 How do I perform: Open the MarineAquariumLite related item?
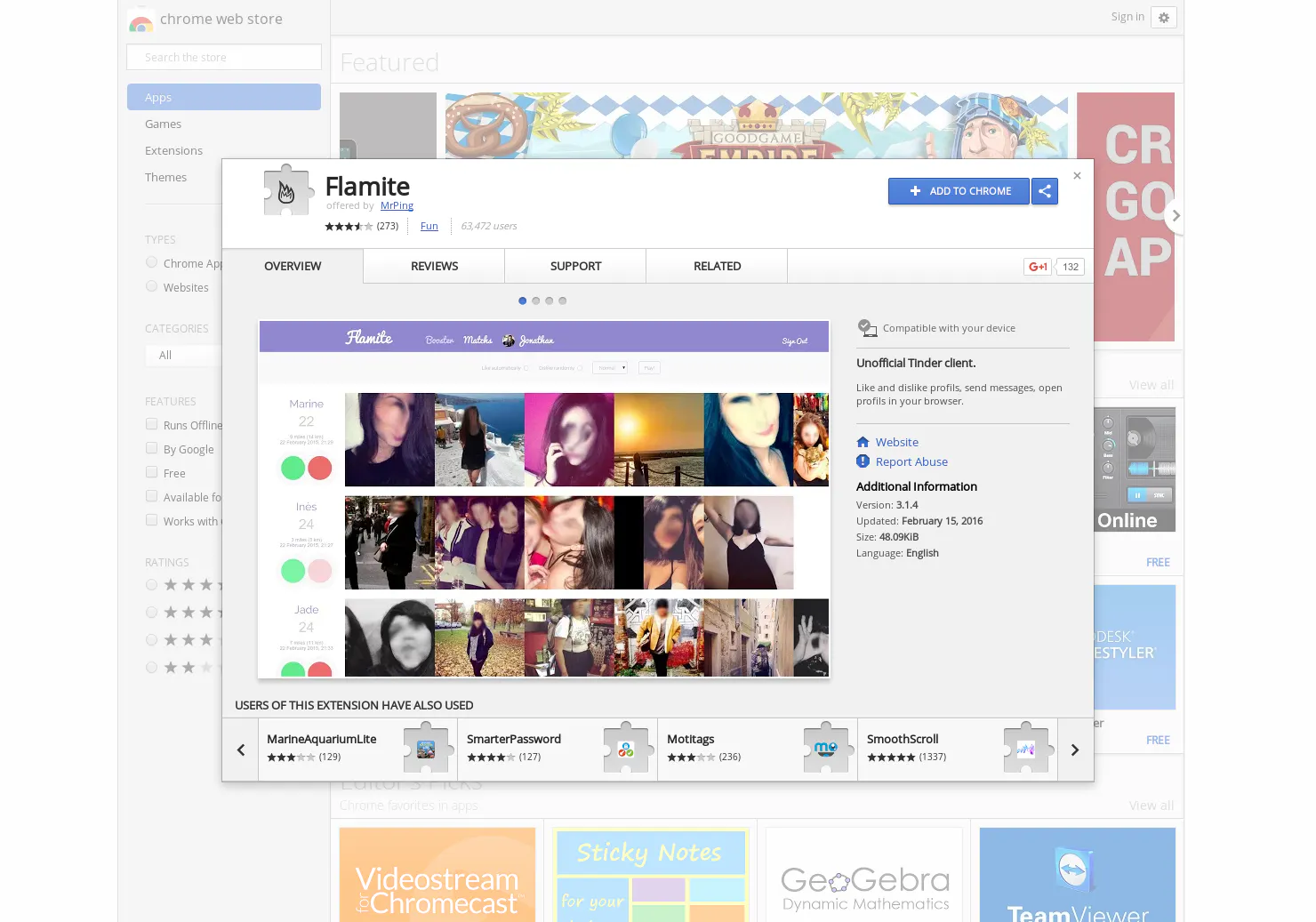(x=357, y=750)
